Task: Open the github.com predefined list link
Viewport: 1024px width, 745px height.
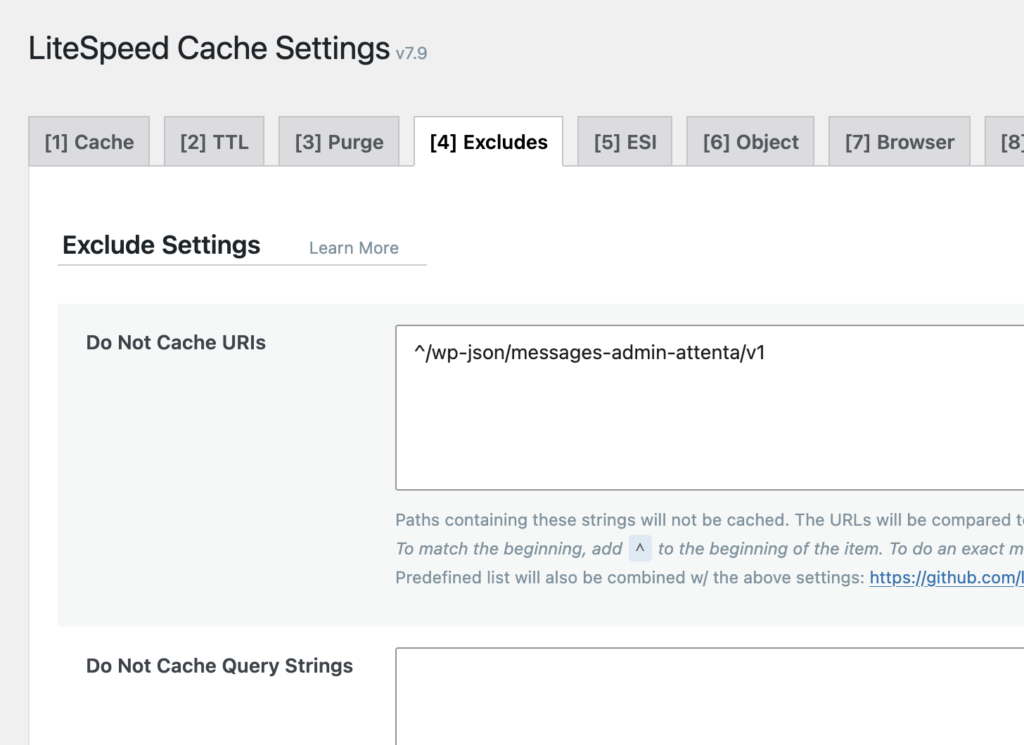Action: [946, 577]
